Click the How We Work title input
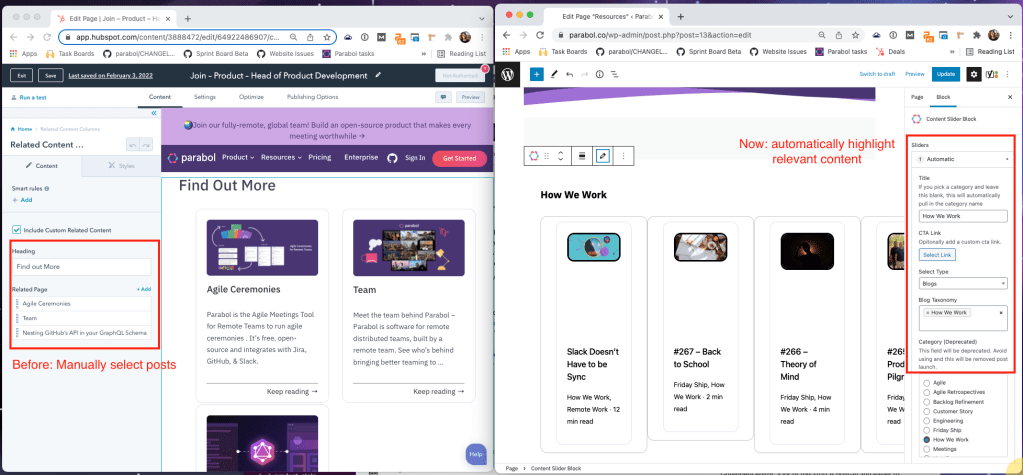The width and height of the screenshot is (1023, 475). (x=963, y=216)
